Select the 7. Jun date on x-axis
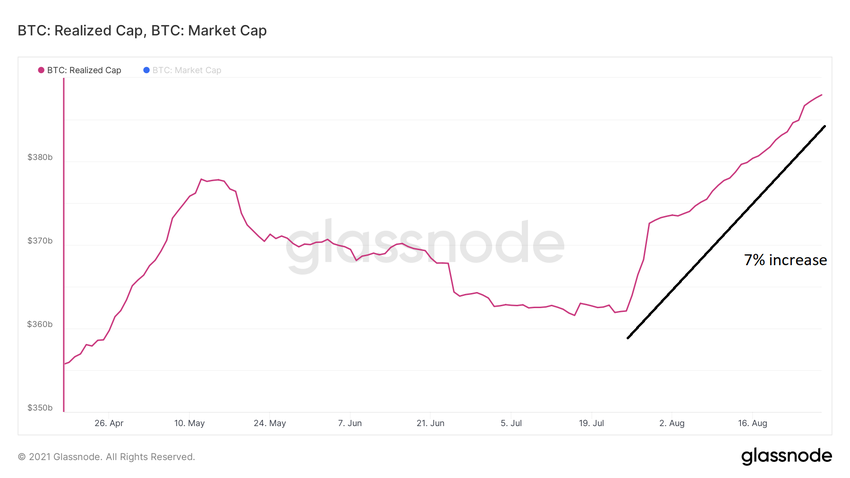Viewport: 850px width, 478px height. [x=350, y=424]
